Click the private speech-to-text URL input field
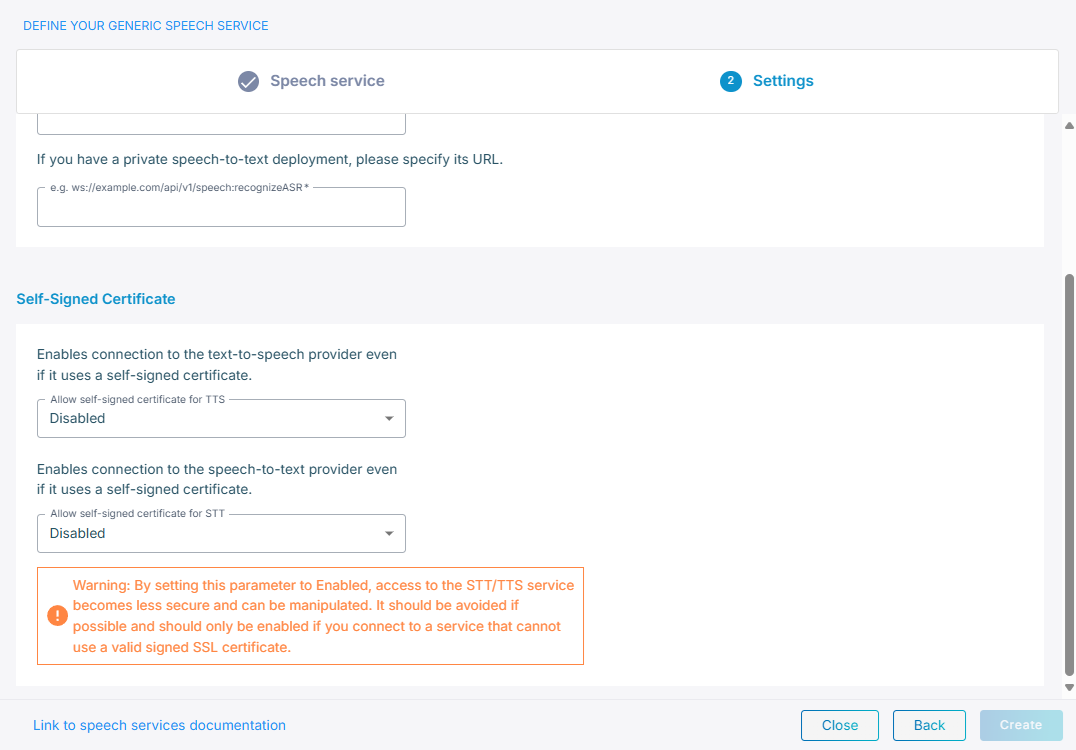This screenshot has height=750, width=1076. point(221,208)
